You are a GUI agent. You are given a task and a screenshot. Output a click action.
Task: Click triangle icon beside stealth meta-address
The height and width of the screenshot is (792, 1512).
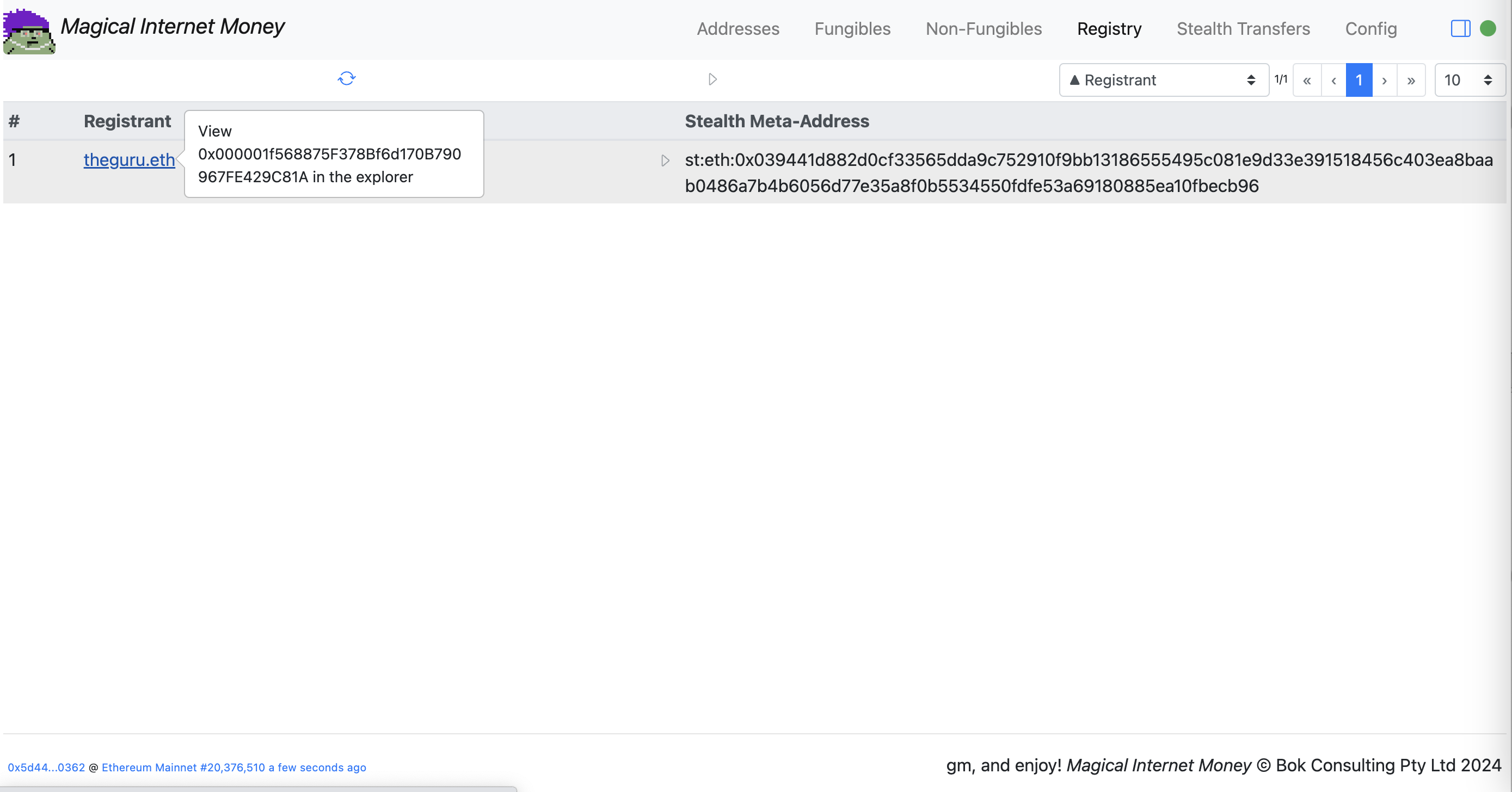click(665, 160)
